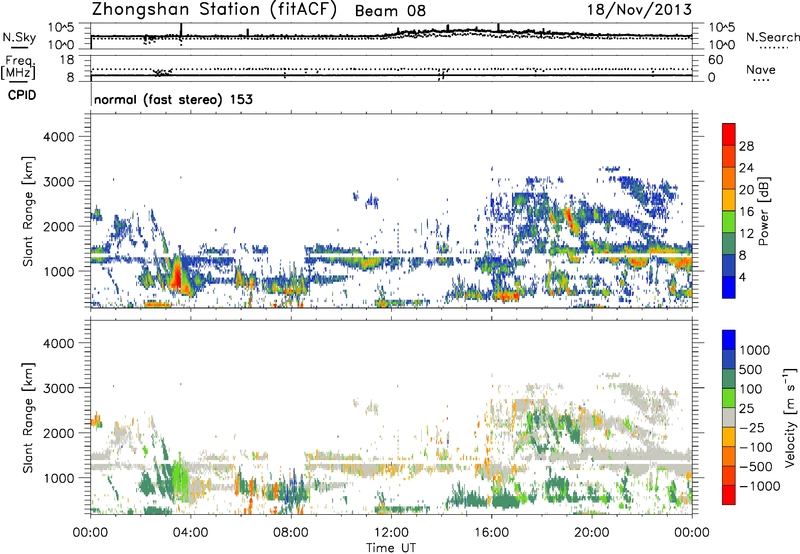This screenshot has width=800, height=554.
Task: Click the 'N.Sky' axis label
Action: [x=19, y=37]
